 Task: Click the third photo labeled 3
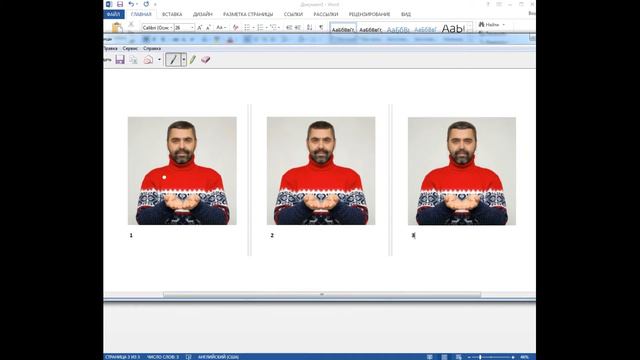click(462, 171)
